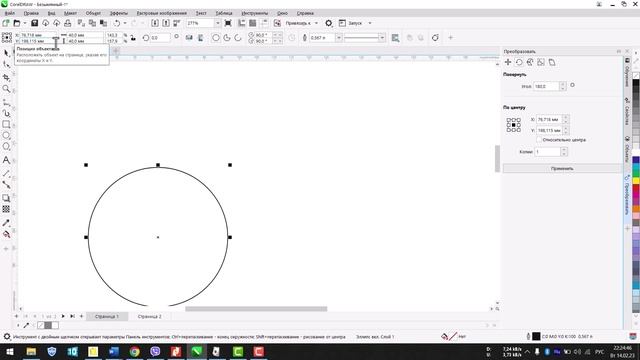The width and height of the screenshot is (640, 360).
Task: Open the Objects docker side tab
Action: pyautogui.click(x=627, y=149)
